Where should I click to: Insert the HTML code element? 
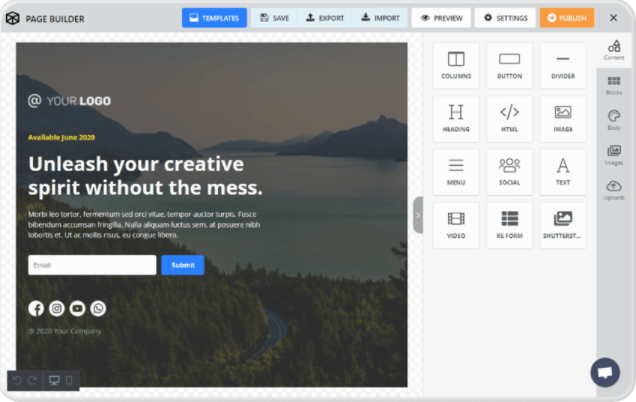pos(509,118)
